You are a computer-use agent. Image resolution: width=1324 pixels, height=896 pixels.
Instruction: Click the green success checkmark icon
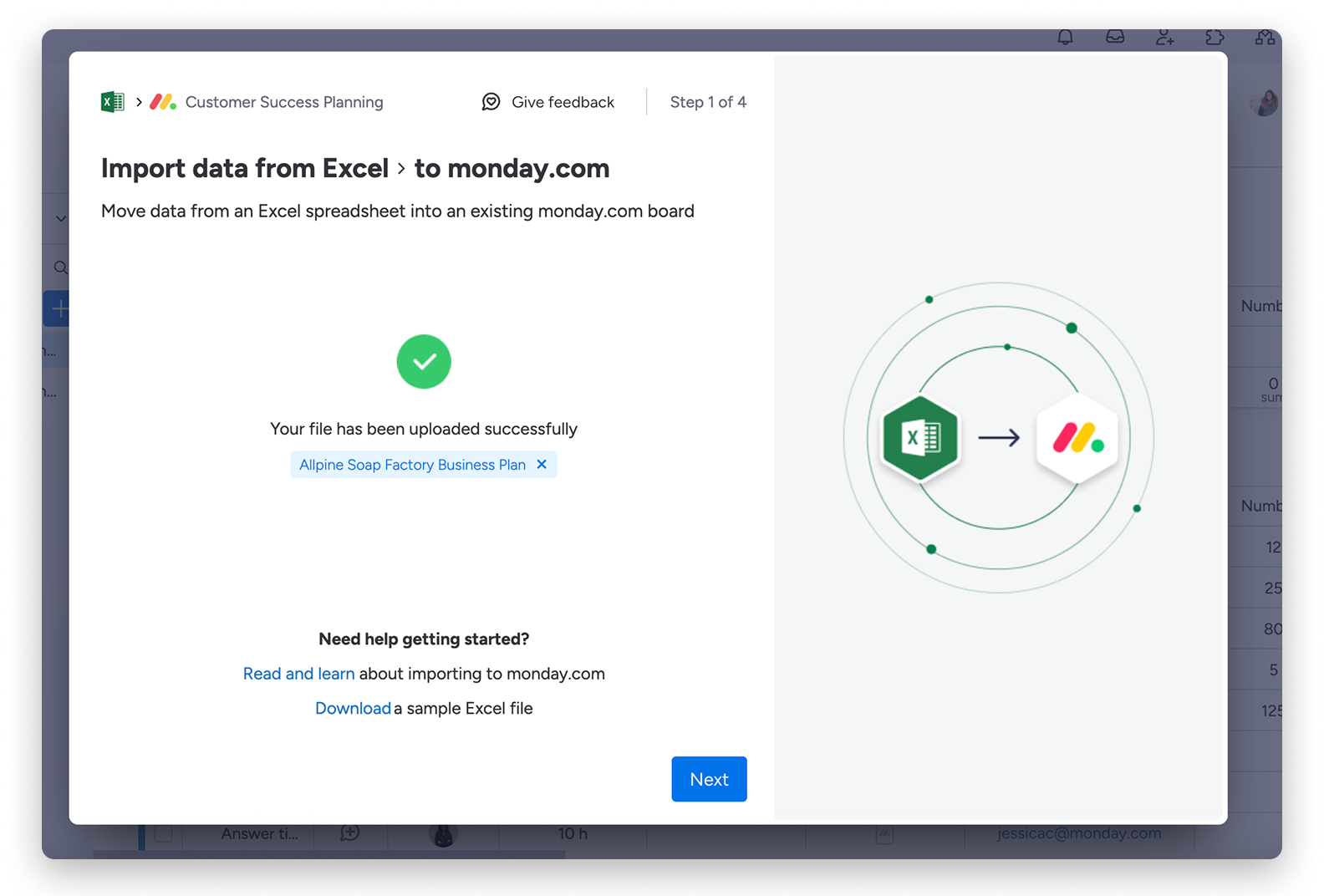pos(424,362)
